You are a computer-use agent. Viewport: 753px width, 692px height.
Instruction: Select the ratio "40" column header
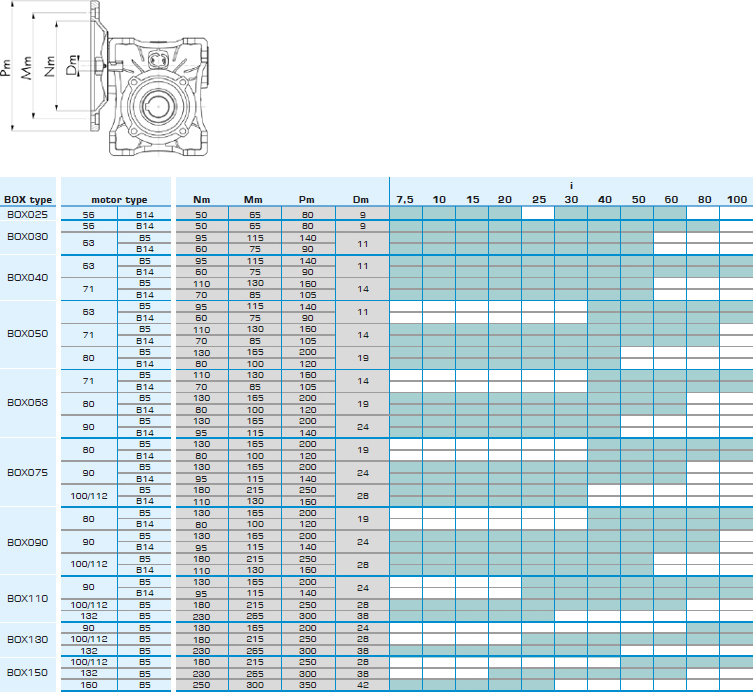click(x=604, y=200)
